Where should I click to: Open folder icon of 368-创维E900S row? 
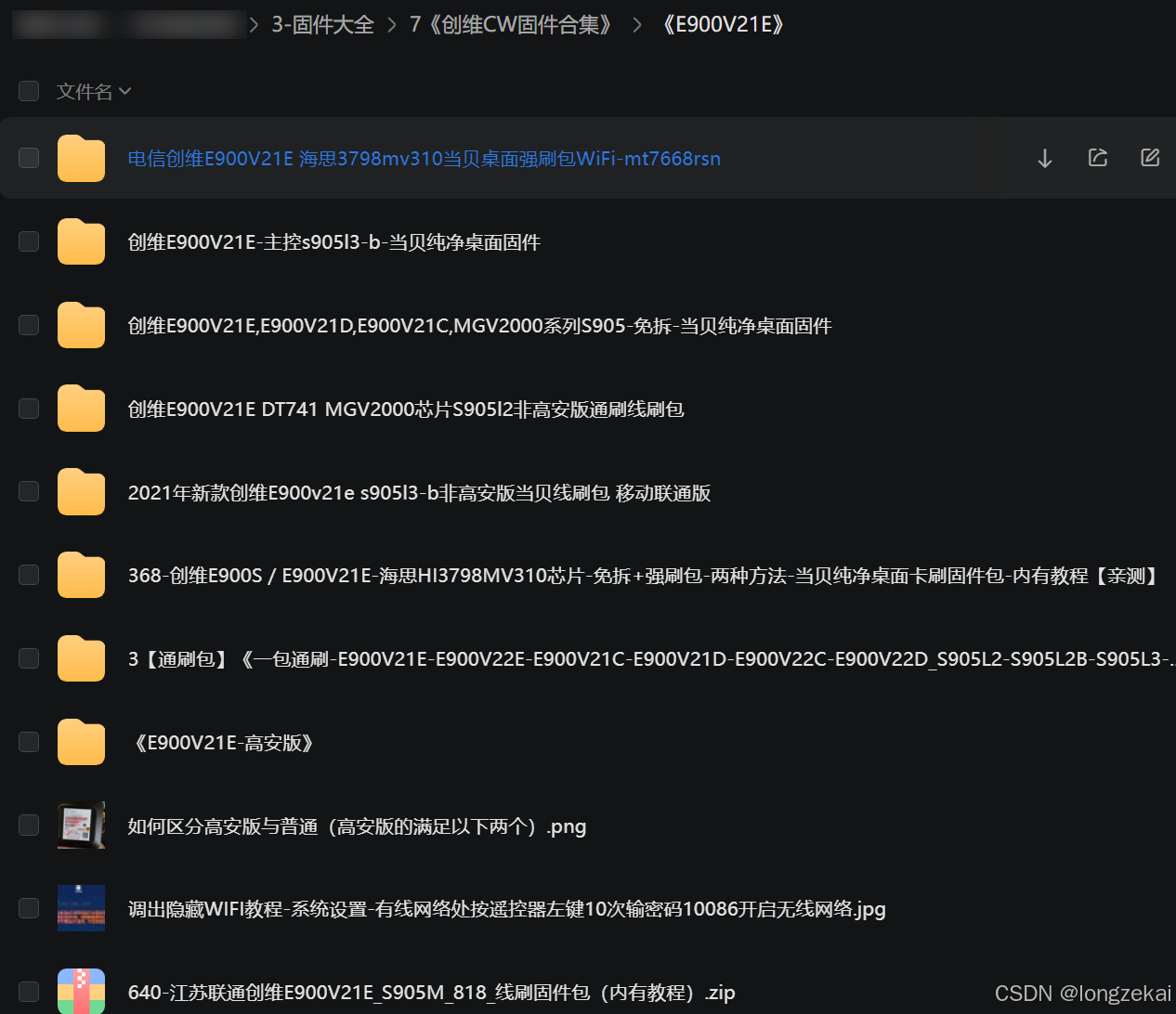pyautogui.click(x=81, y=575)
